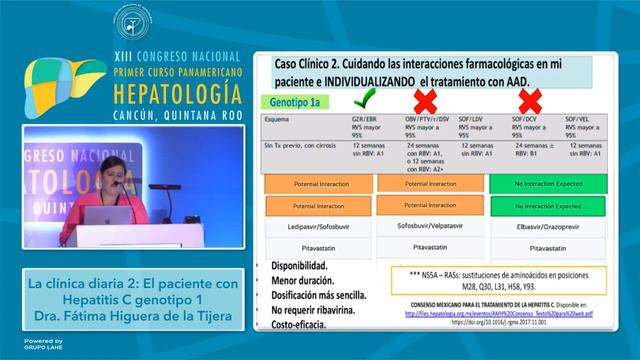Viewport: 640px width, 360px height.
Task: Click the 'Caso Clínico 2' slide title
Action: click(433, 73)
